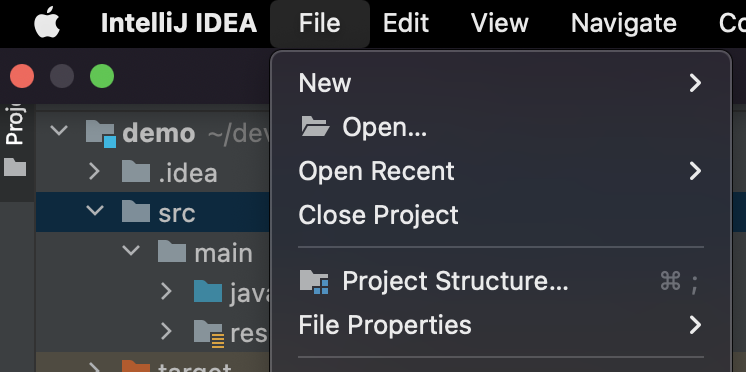Collapse the src folder node
746x372 pixels.
coord(95,210)
